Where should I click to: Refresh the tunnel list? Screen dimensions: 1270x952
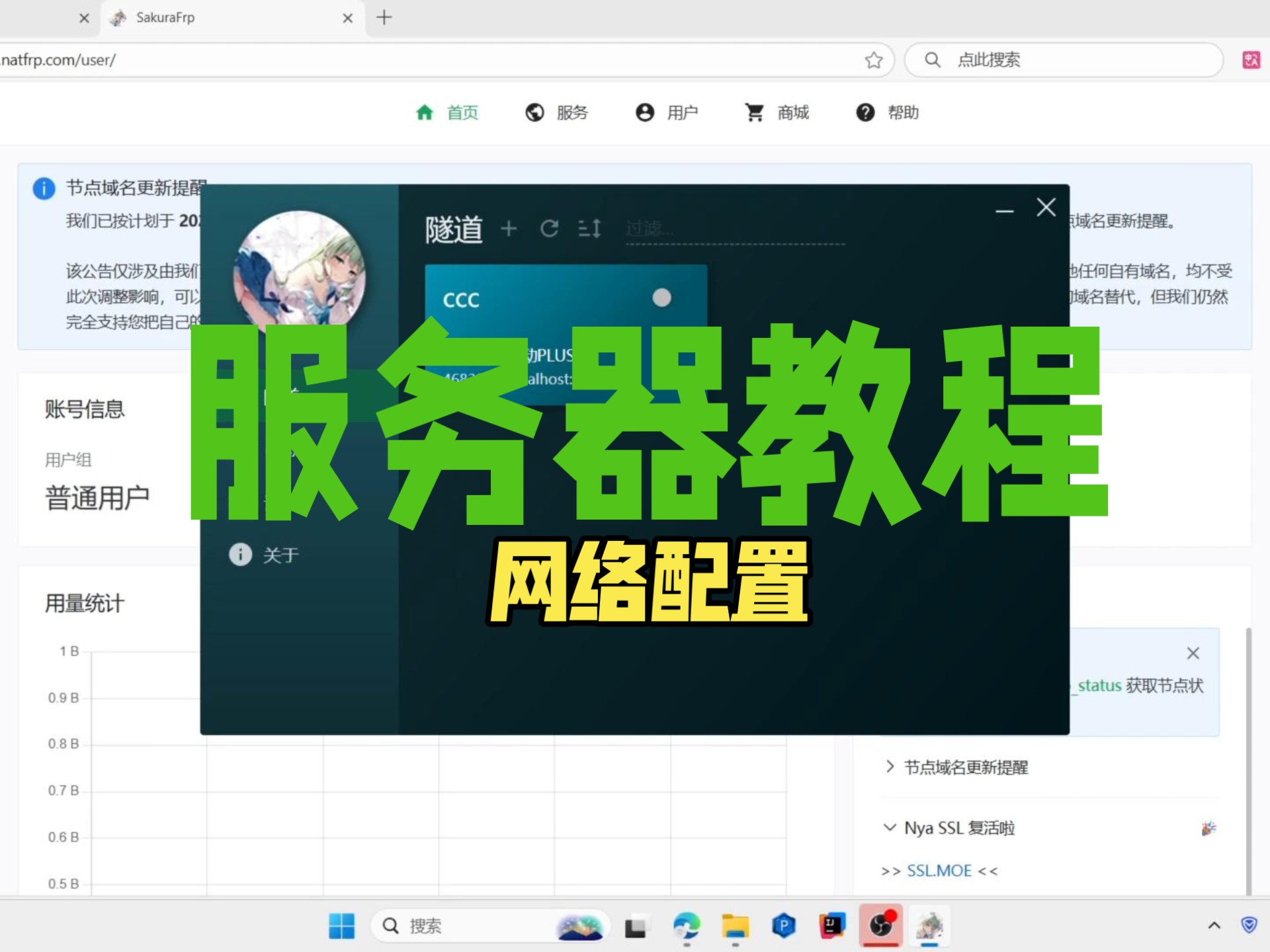[x=549, y=229]
